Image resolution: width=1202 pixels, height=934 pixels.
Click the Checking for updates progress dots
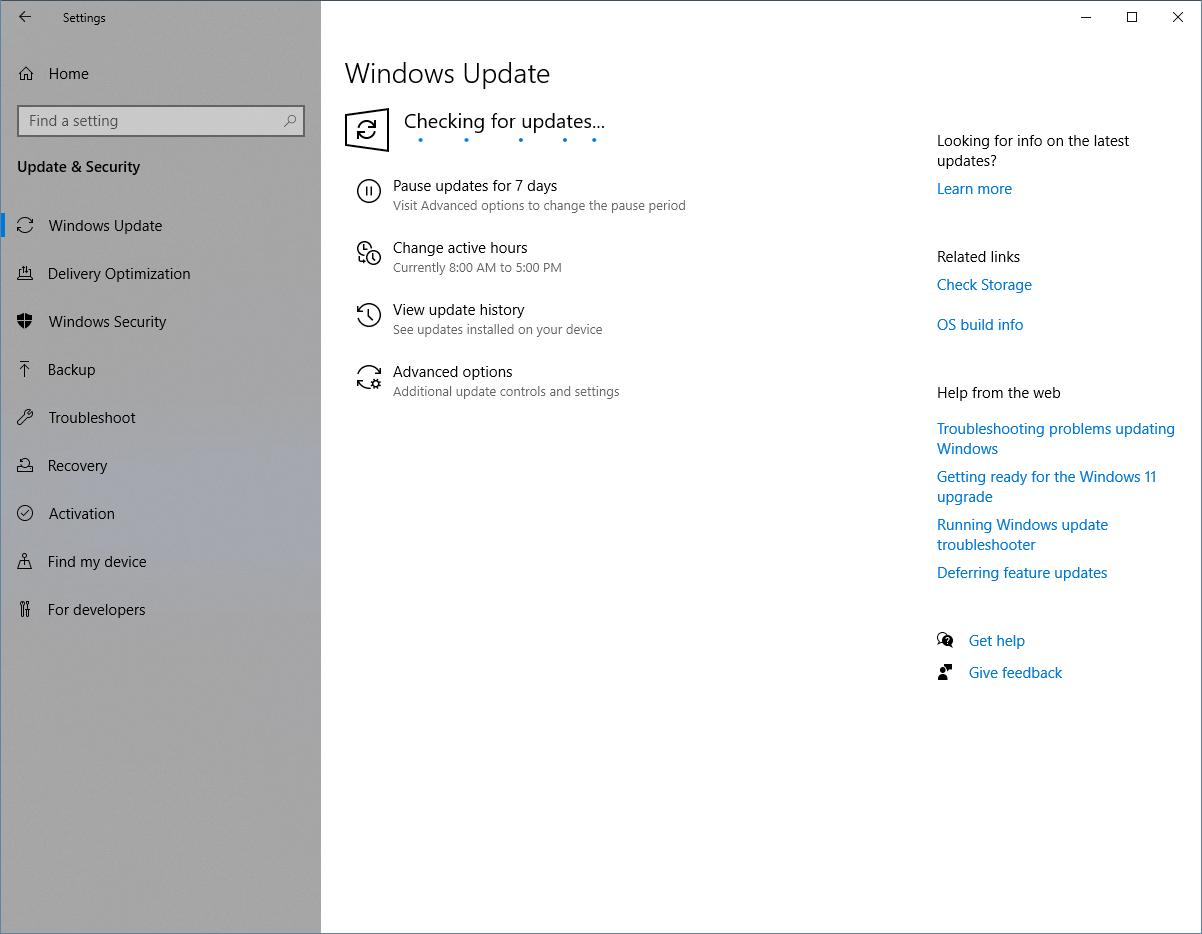pyautogui.click(x=507, y=140)
